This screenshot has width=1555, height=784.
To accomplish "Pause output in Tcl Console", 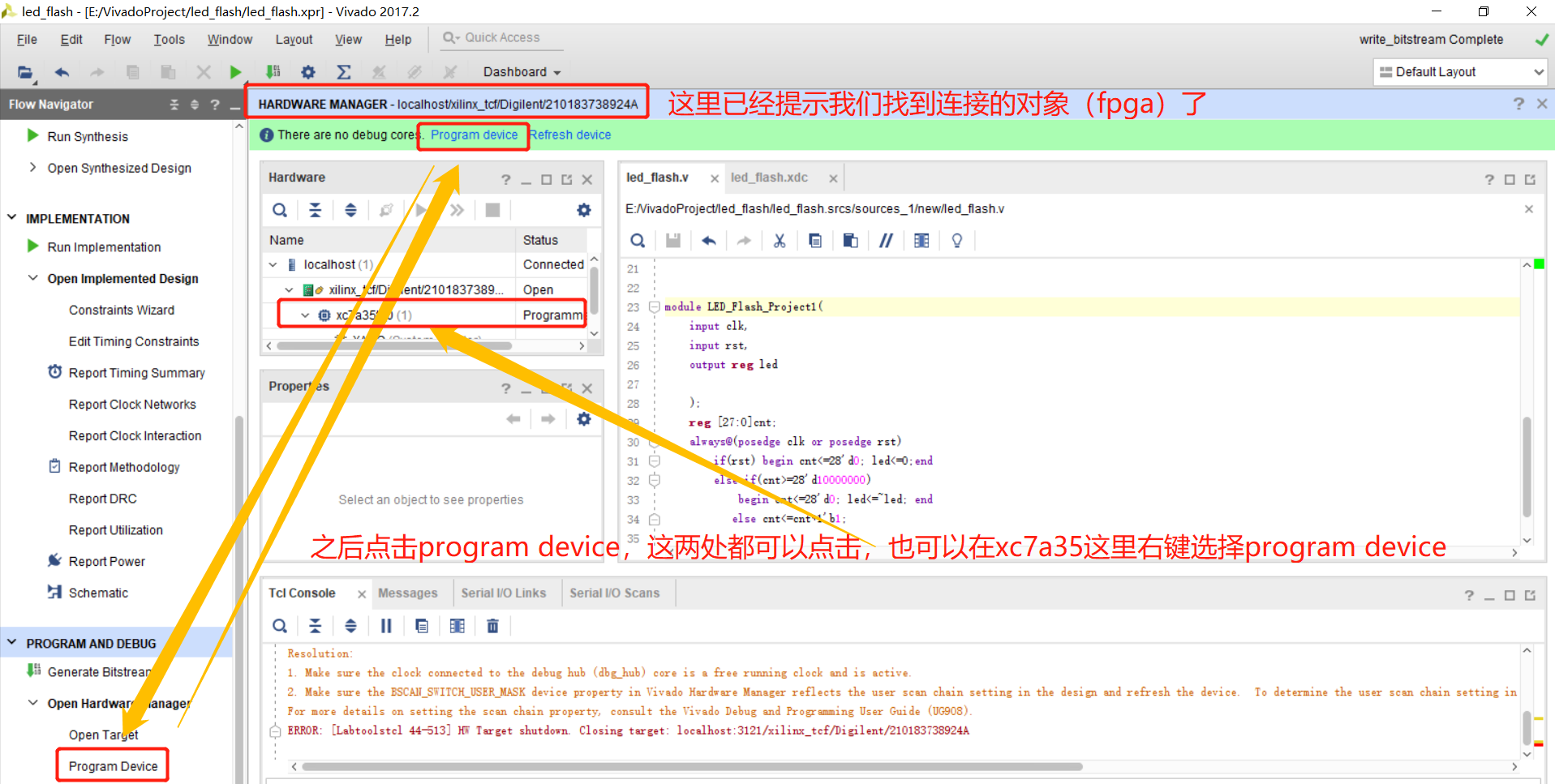I will [386, 626].
